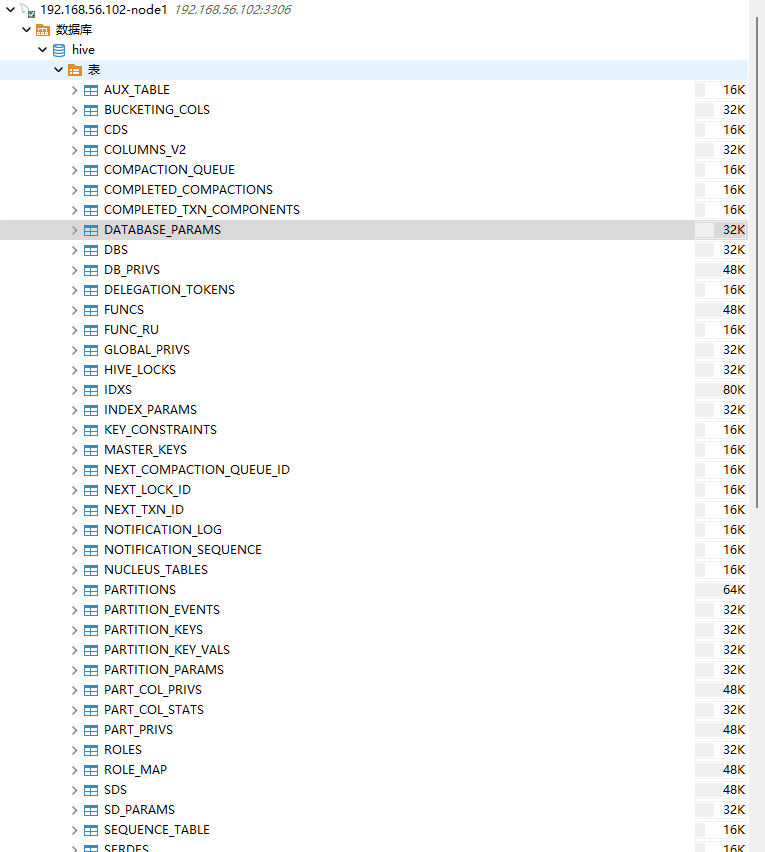Select the PARTITION_PARAMS table row

pos(374,670)
